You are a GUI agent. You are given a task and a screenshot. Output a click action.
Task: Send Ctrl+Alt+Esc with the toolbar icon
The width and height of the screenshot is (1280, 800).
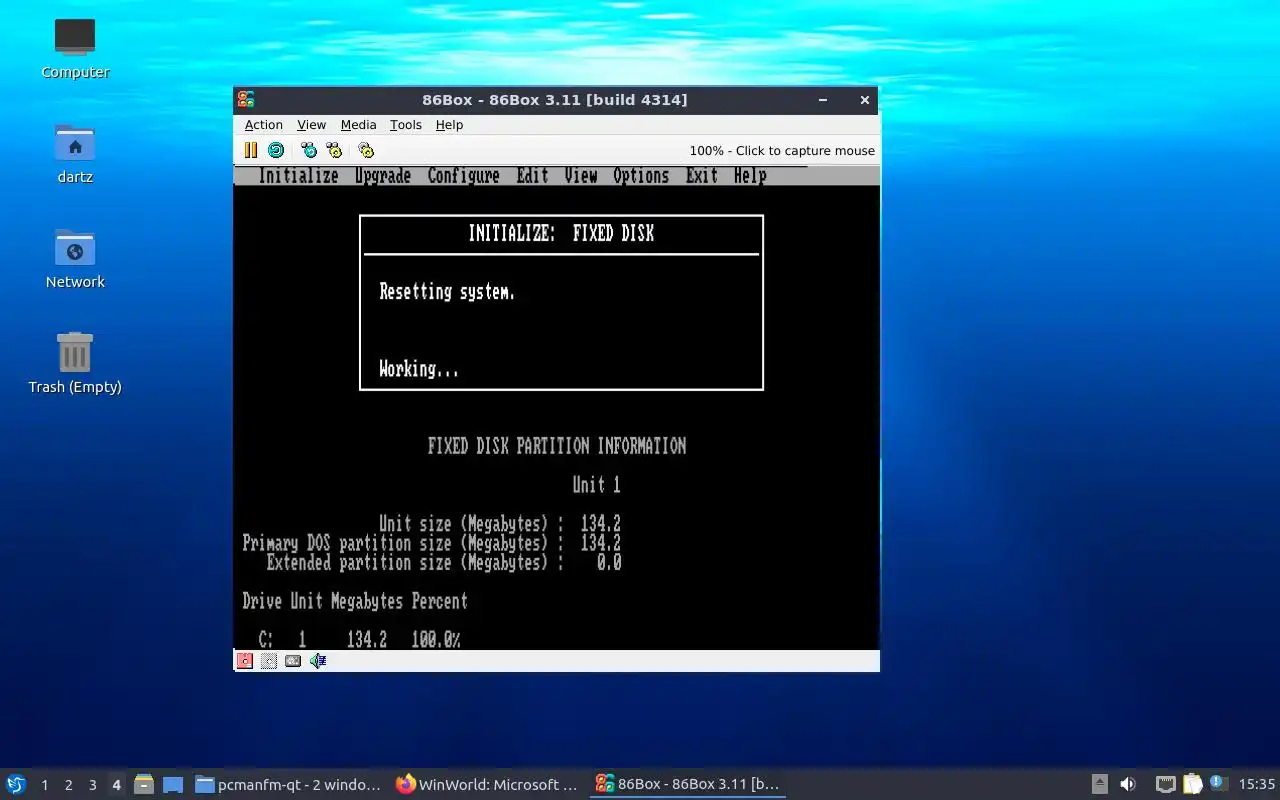[334, 150]
